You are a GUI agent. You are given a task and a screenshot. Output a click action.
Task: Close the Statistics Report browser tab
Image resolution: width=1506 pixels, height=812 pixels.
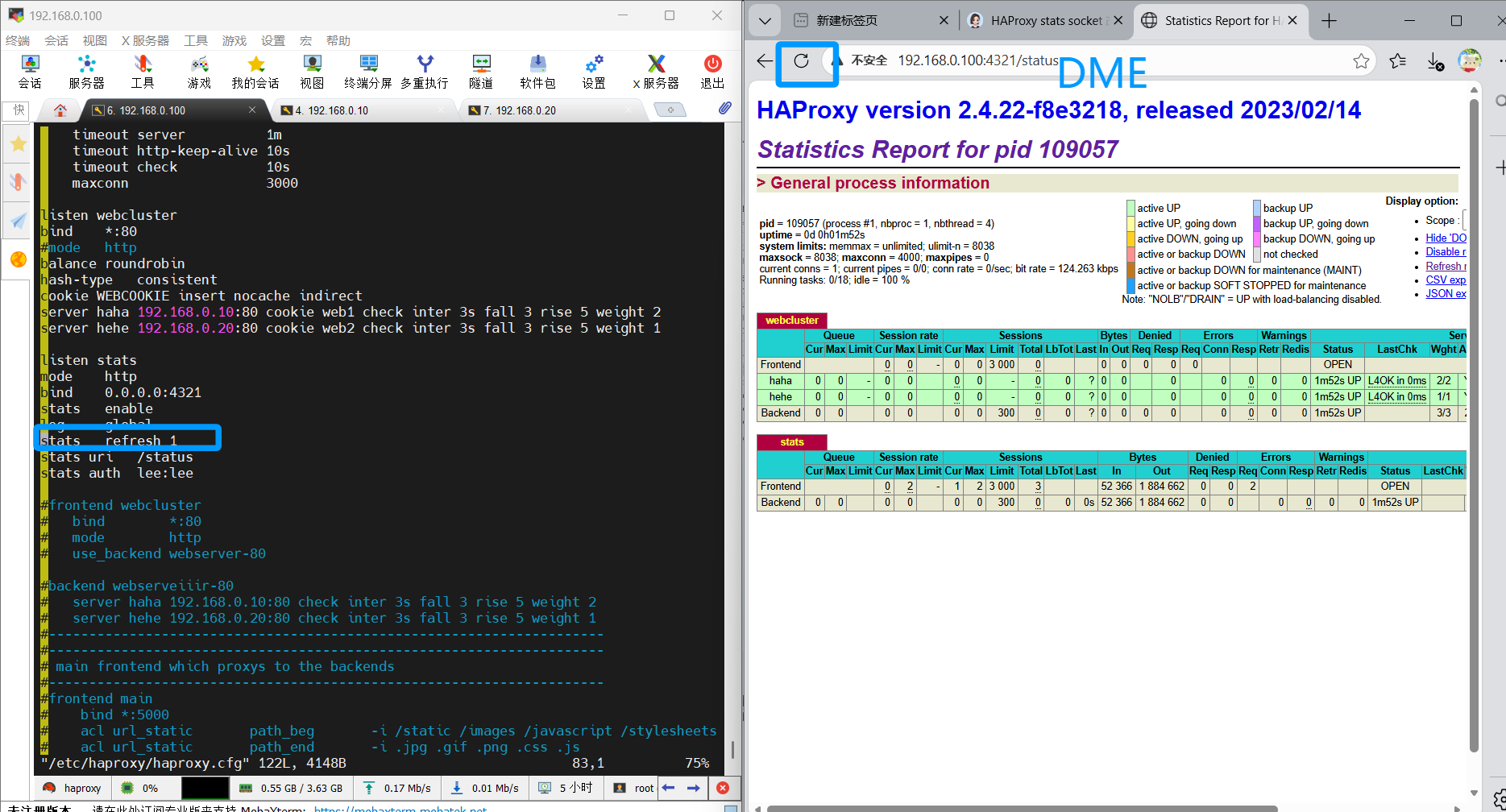click(x=1292, y=21)
